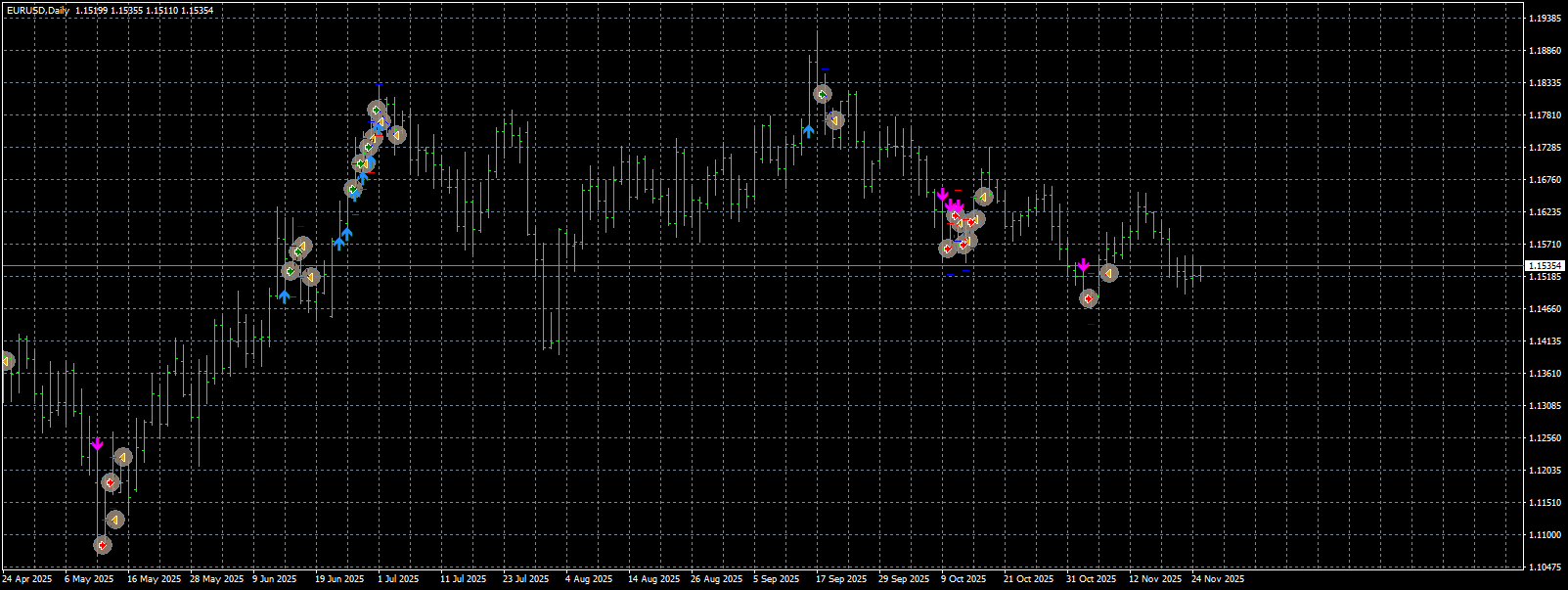Click the 1.16760 price scale label

(x=1545, y=180)
